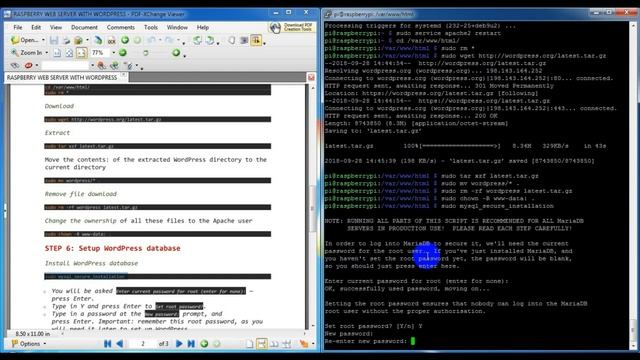Click the red close-all-tabs icon at tab bar right
Viewport: 640px width, 360px height.
tap(311, 77)
